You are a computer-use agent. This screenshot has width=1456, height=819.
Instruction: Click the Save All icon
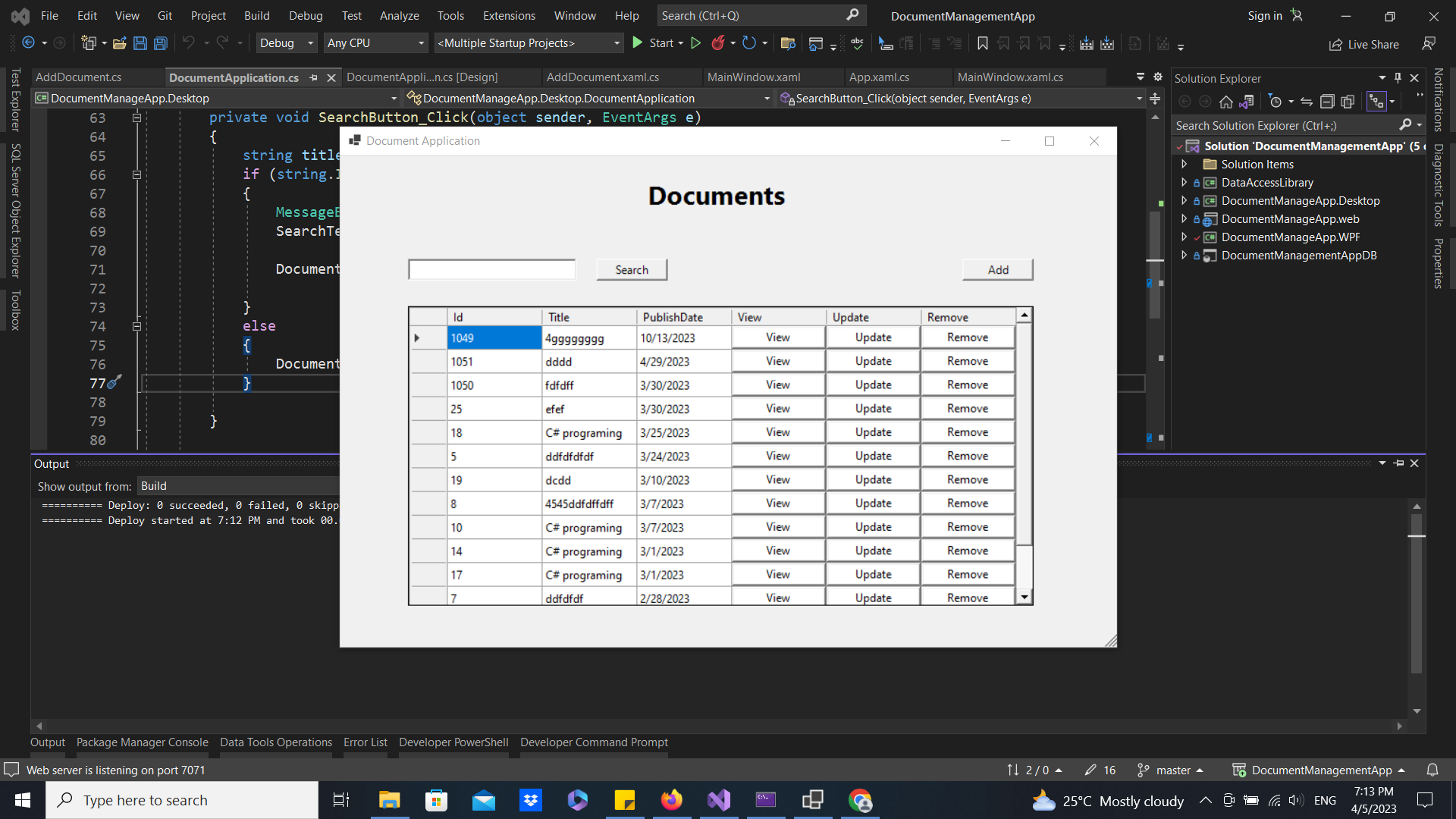pyautogui.click(x=160, y=43)
